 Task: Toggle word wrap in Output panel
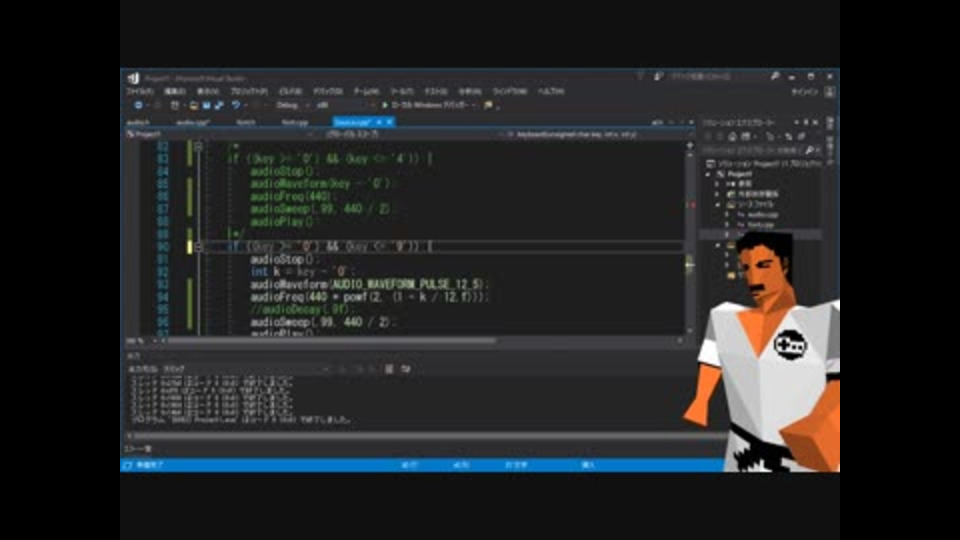click(405, 369)
